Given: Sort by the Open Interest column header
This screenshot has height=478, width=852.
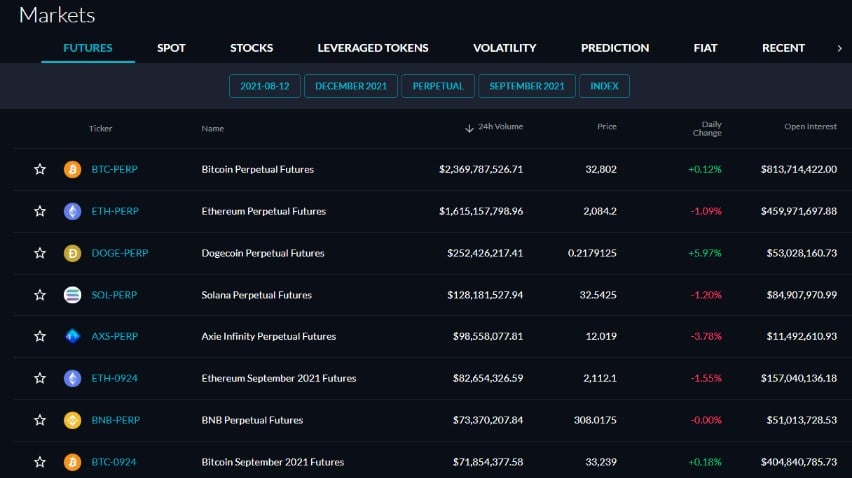Looking at the screenshot, I should tap(810, 127).
